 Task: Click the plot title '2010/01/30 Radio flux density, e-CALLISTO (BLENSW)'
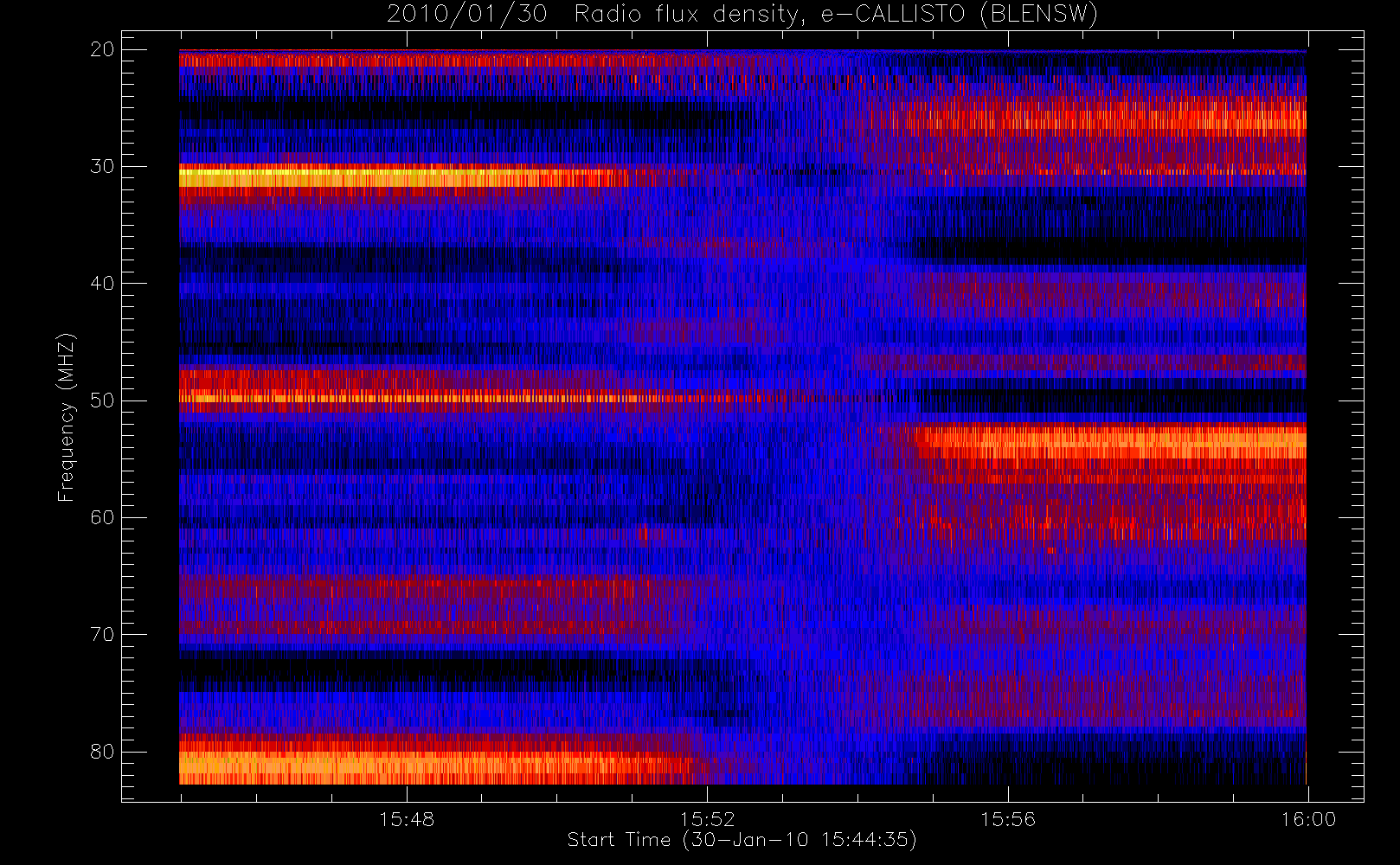click(742, 15)
